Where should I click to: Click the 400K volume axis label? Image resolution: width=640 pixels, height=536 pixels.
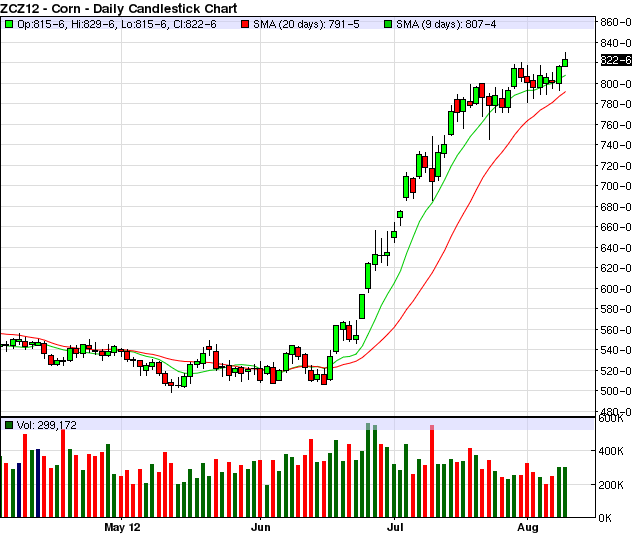pos(611,451)
